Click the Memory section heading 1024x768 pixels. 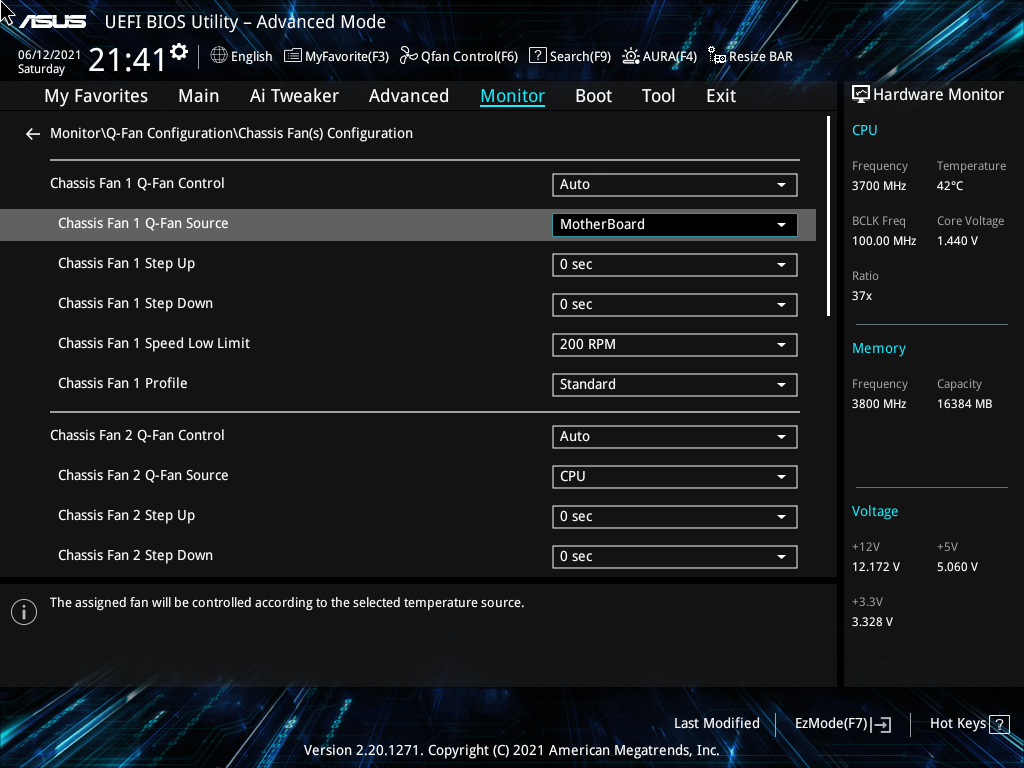pyautogui.click(x=878, y=349)
